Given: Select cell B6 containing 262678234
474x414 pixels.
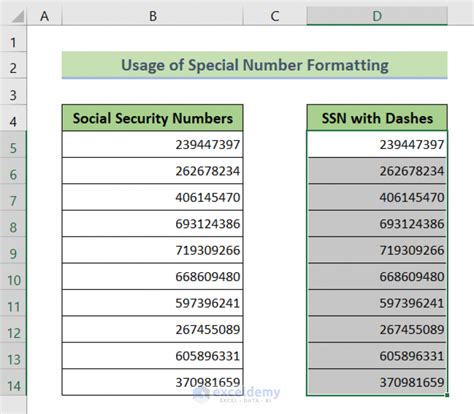Looking at the screenshot, I should point(153,171).
